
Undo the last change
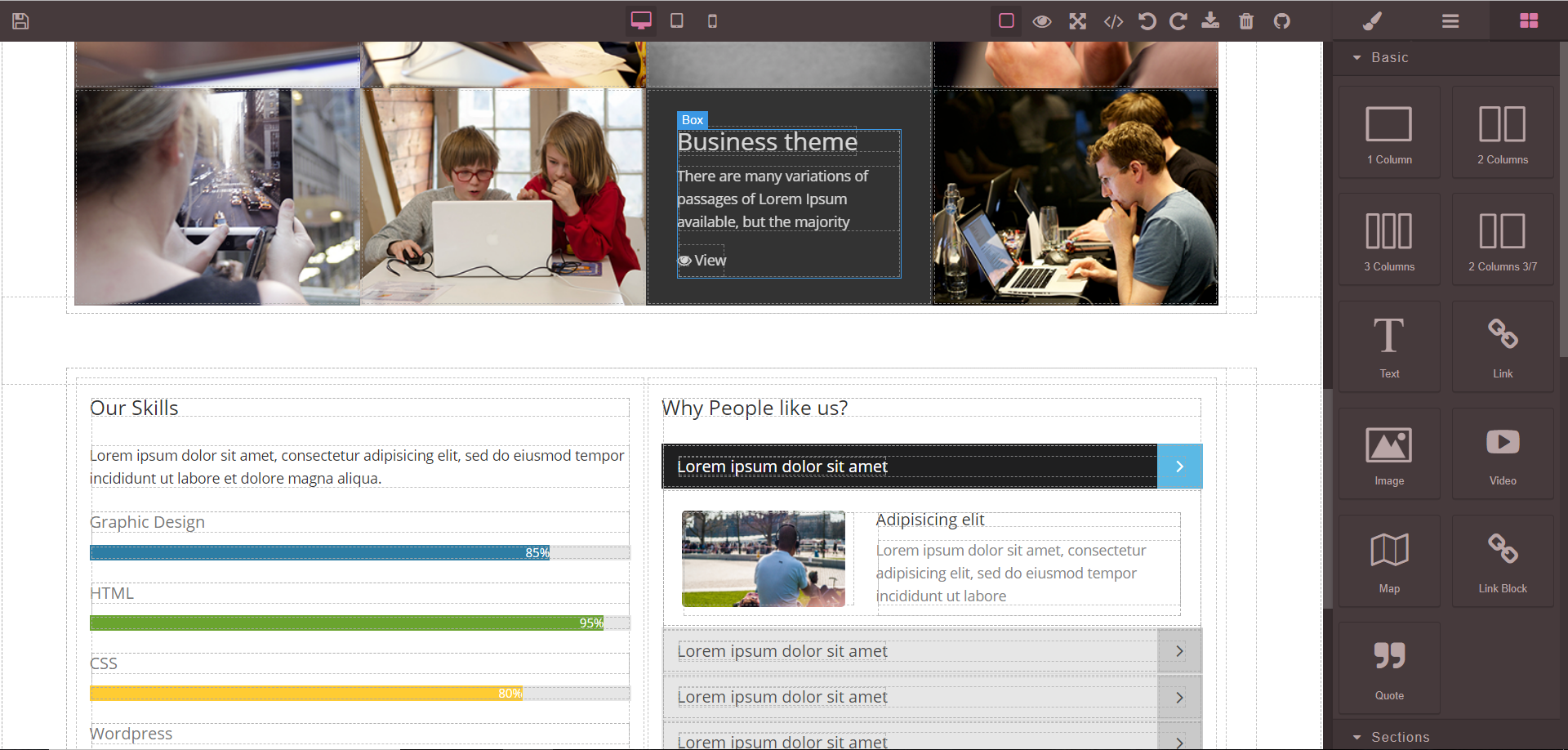click(x=1147, y=21)
